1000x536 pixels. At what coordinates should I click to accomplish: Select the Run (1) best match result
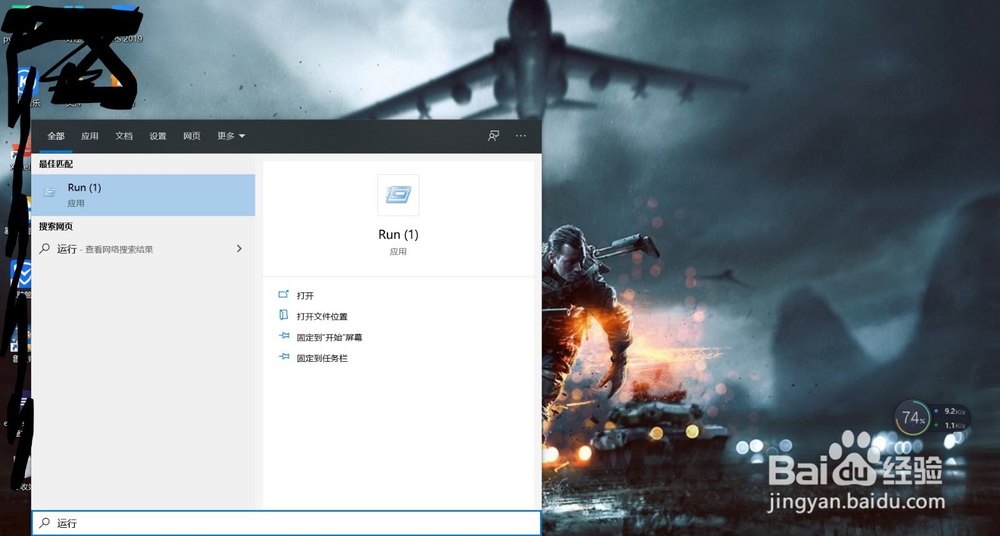tap(143, 195)
